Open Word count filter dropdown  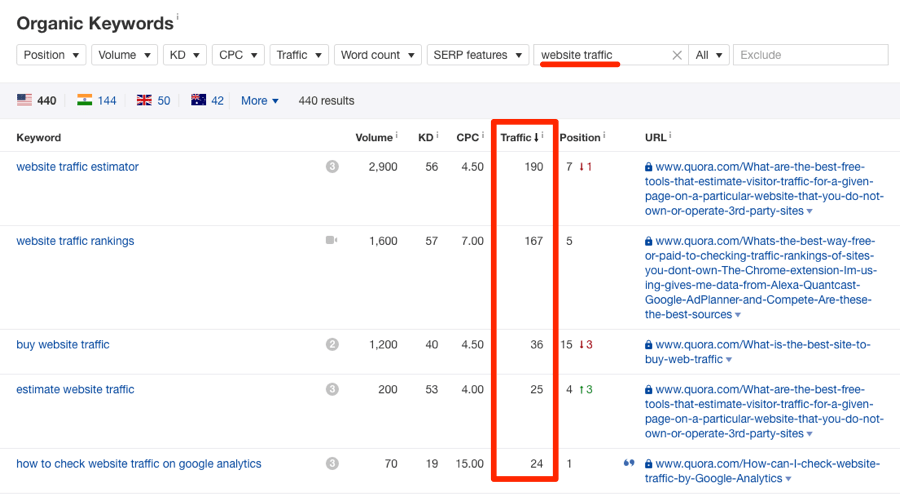(x=378, y=55)
